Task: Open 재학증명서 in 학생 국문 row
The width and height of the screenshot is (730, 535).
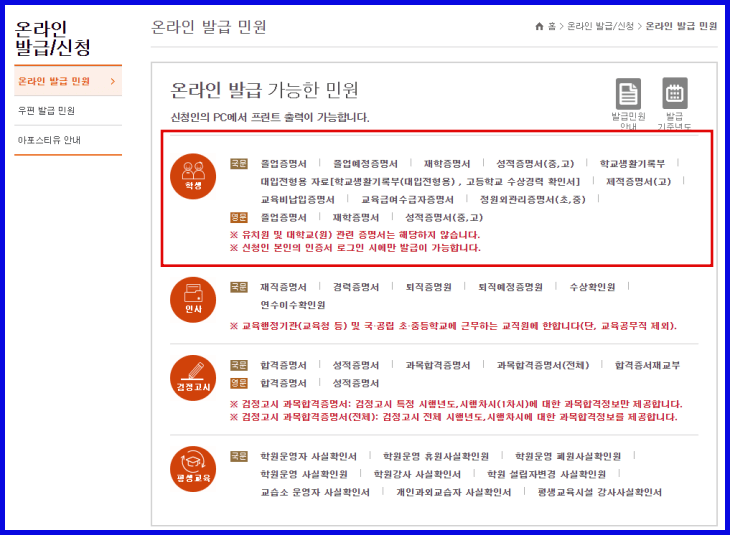Action: [x=447, y=163]
